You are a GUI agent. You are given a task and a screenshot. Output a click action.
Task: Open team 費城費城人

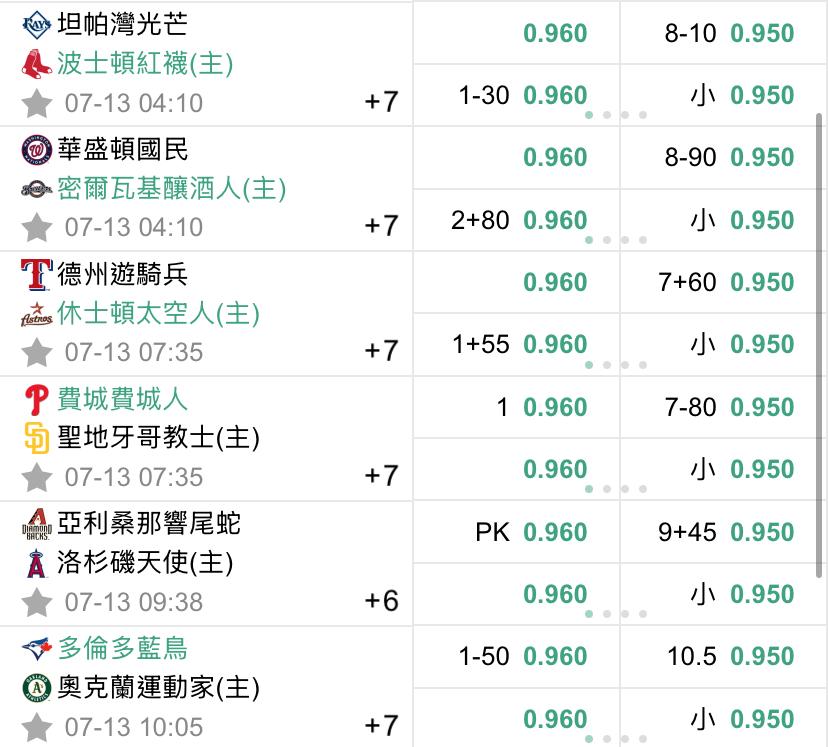coord(122,399)
